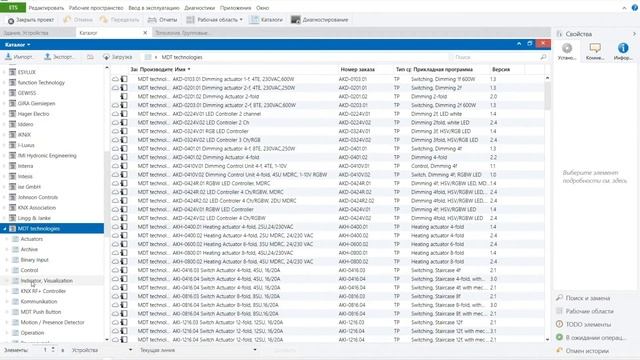Close the Каталог tab with its X
The image size is (640, 360).
click(x=145, y=33)
